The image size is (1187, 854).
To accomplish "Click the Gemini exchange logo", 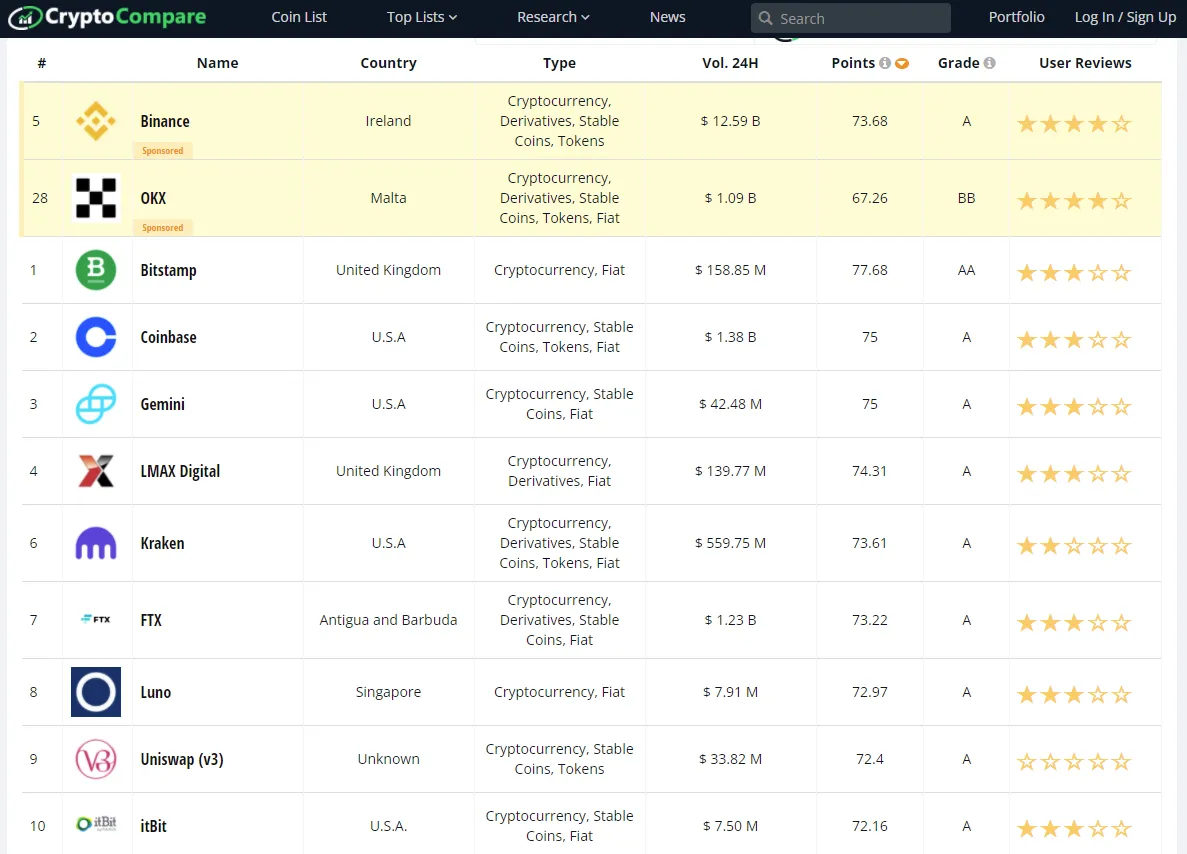I will pyautogui.click(x=96, y=404).
